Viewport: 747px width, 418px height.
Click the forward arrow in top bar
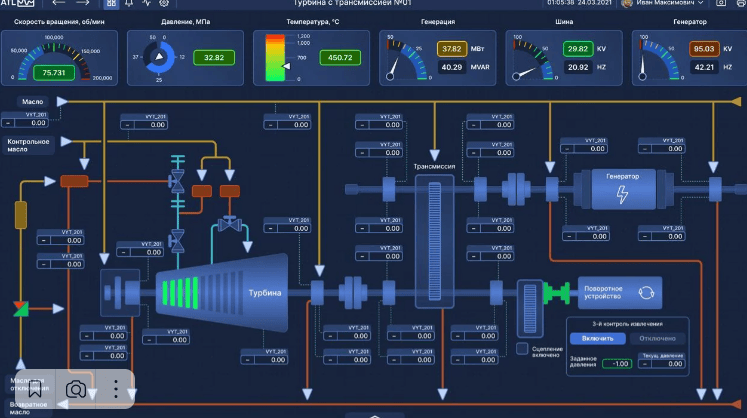pyautogui.click(x=84, y=4)
